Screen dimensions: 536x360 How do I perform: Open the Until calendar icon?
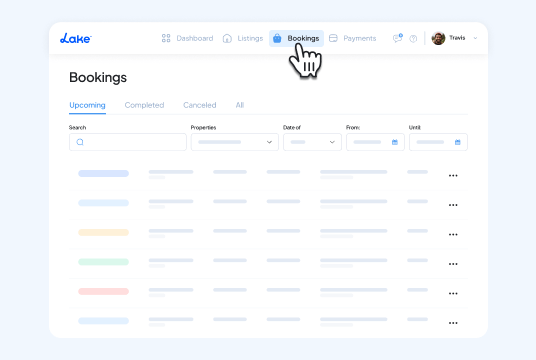458,142
